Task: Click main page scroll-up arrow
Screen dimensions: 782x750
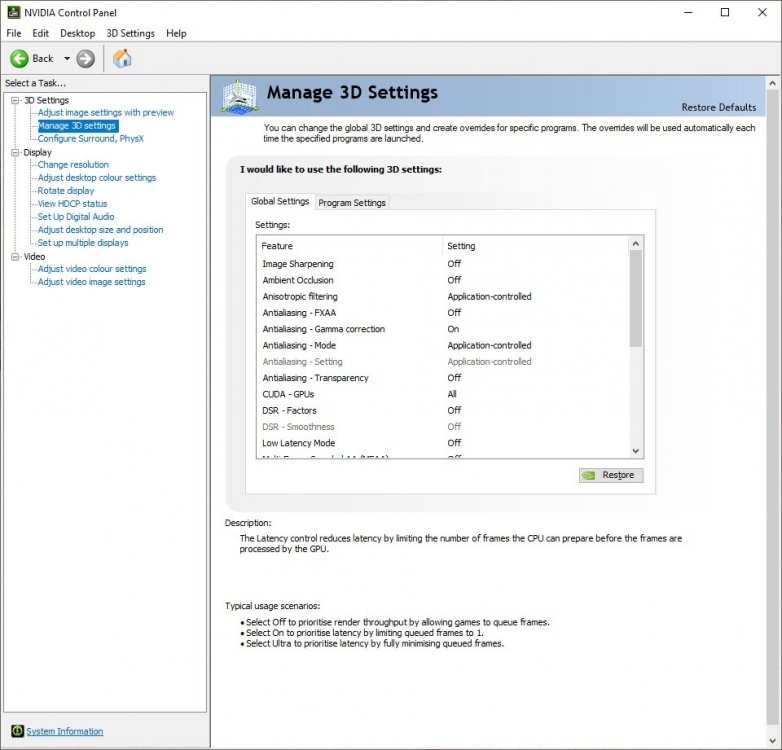Action: (773, 83)
